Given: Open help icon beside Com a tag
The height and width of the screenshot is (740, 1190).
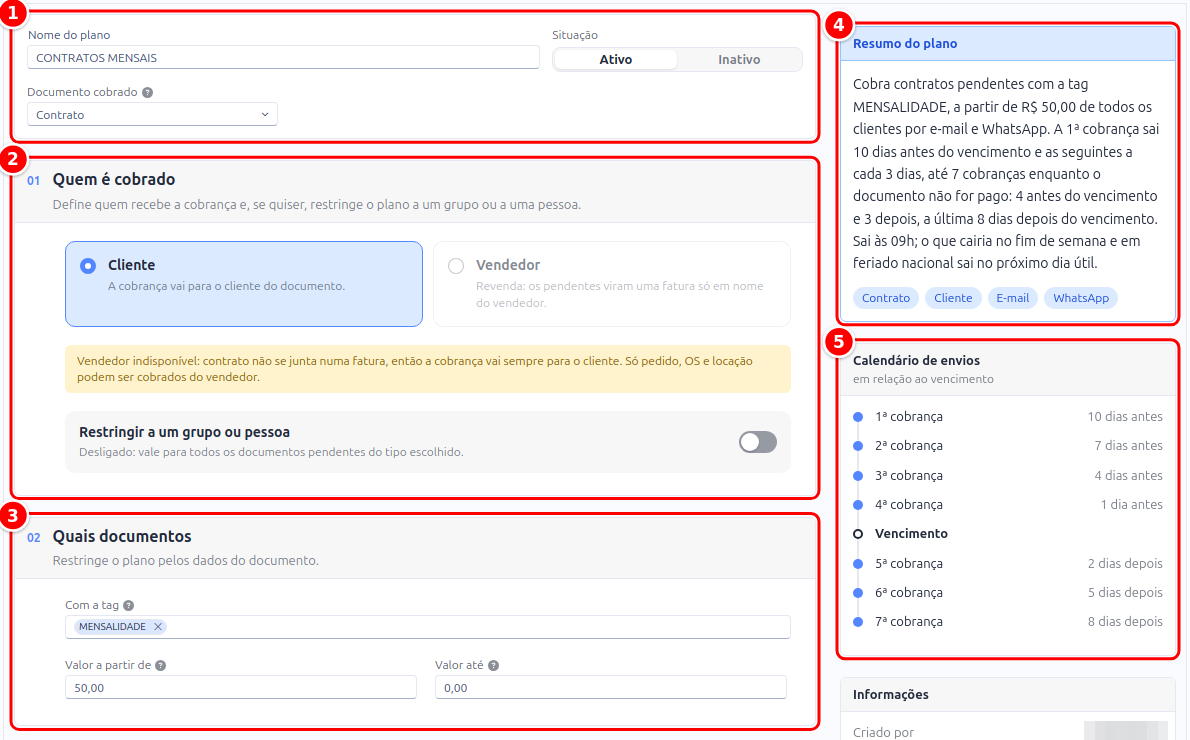Looking at the screenshot, I should click(128, 606).
